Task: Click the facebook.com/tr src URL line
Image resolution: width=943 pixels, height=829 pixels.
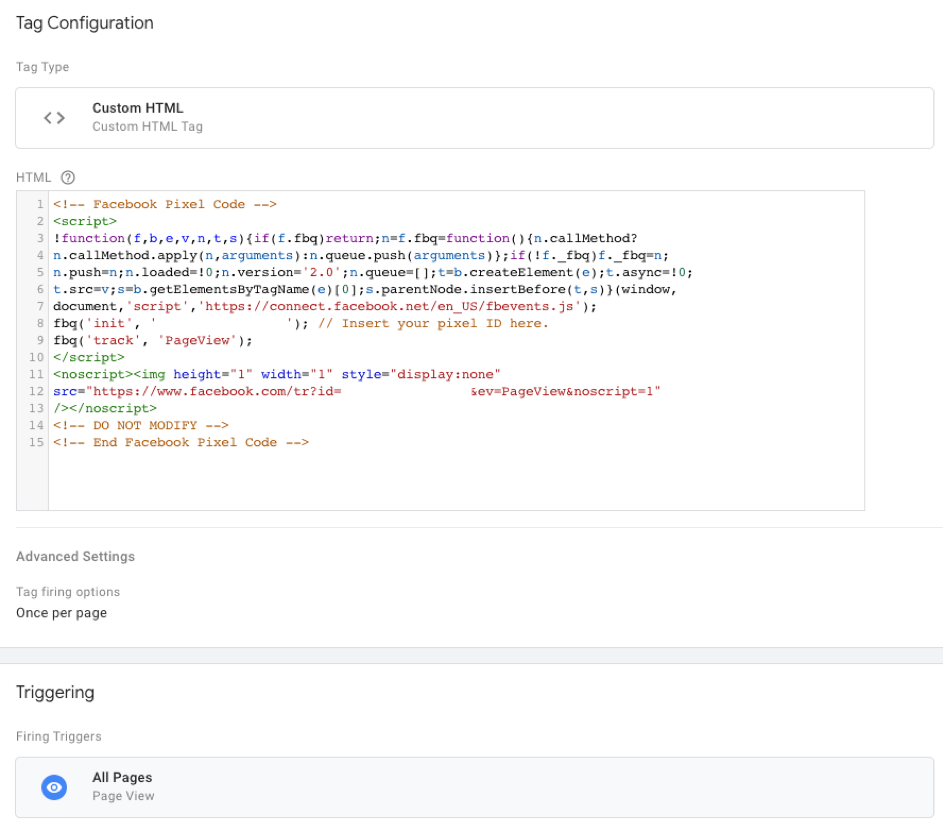Action: (200, 391)
